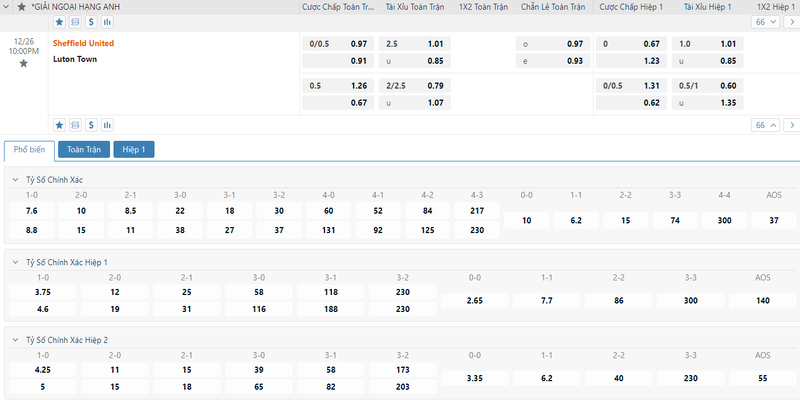
Task: Open the list view icon in the lower toolbar row
Action: [76, 125]
